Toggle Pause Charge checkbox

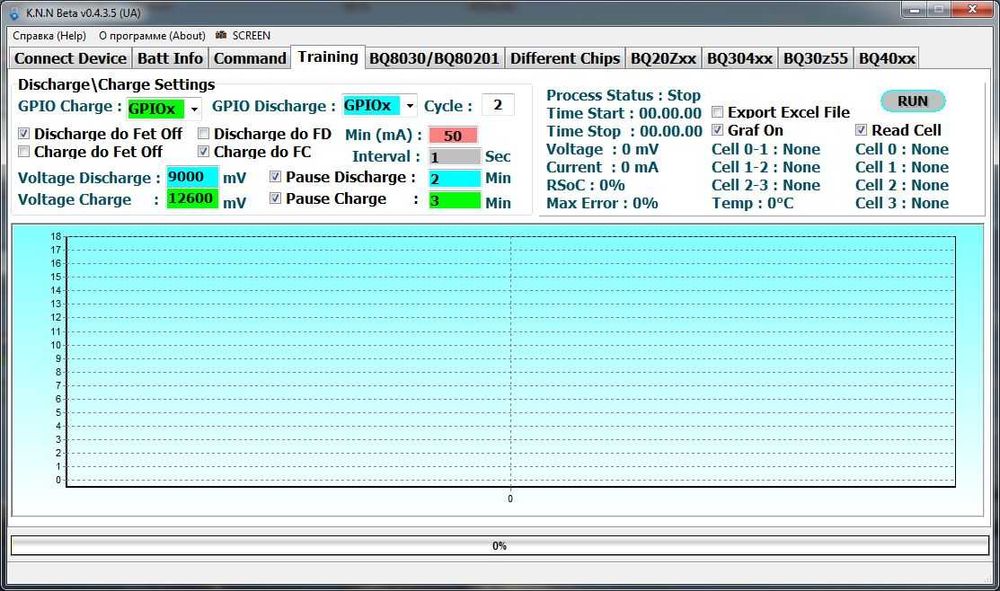tap(275, 198)
